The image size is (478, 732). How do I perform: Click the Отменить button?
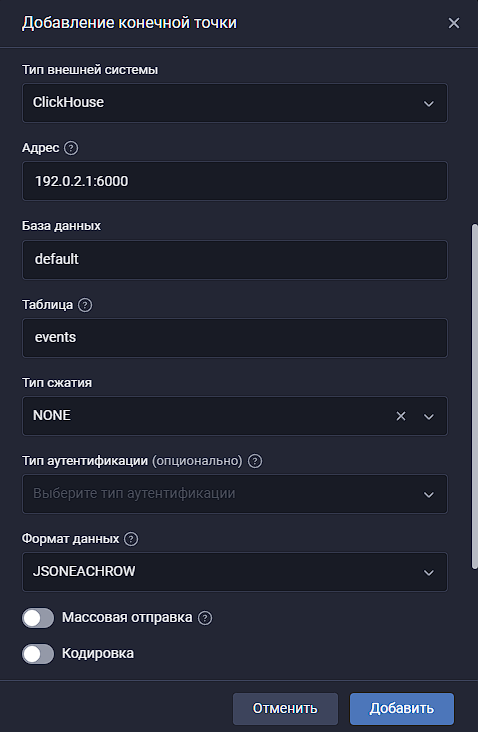[x=285, y=709]
